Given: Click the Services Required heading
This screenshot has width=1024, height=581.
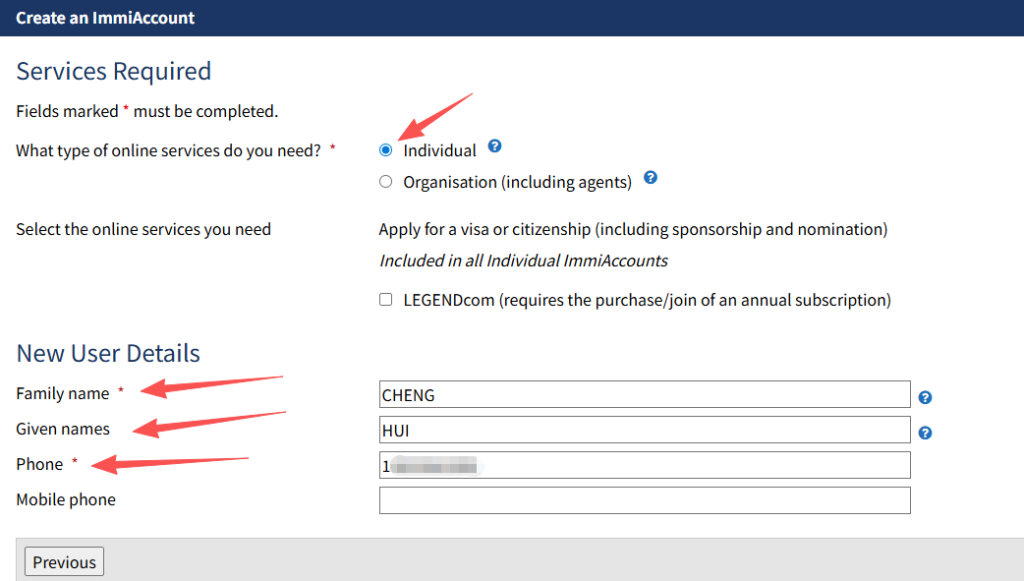Looking at the screenshot, I should [x=114, y=71].
